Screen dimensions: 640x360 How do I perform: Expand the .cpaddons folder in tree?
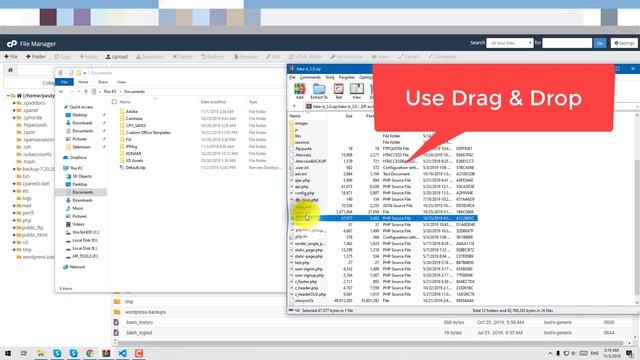13,103
